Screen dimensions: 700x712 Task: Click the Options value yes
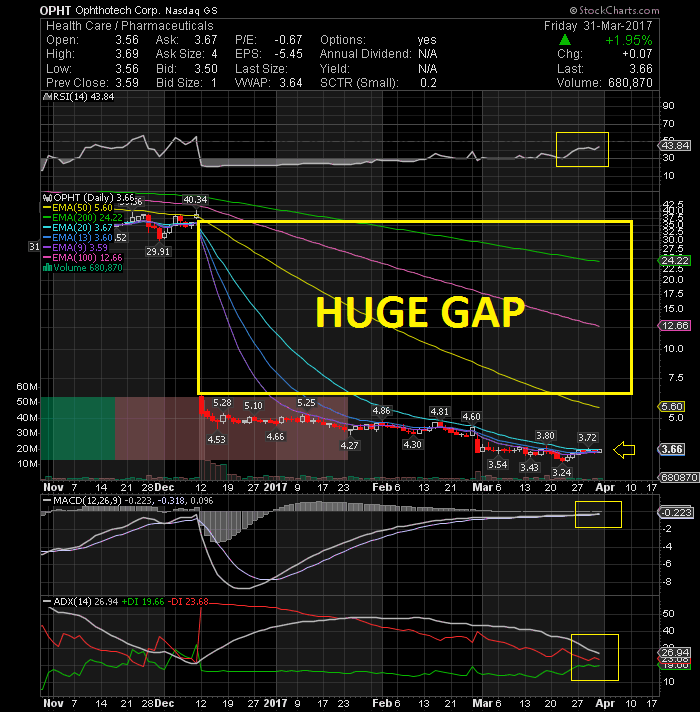click(x=427, y=40)
